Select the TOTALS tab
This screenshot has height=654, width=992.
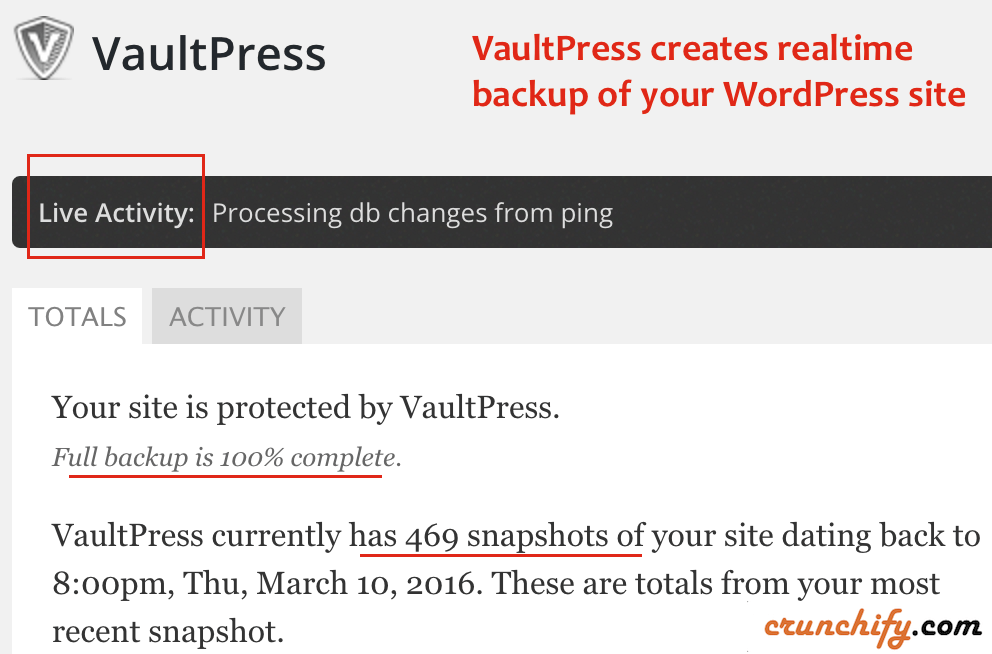tap(77, 316)
